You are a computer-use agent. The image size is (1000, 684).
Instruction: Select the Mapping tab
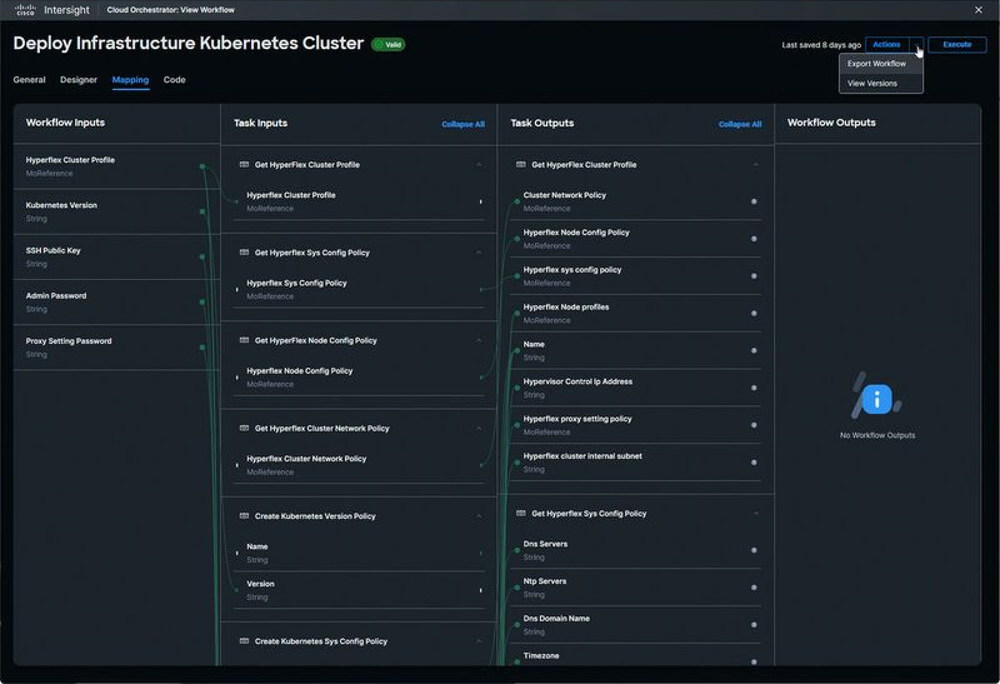tap(130, 80)
